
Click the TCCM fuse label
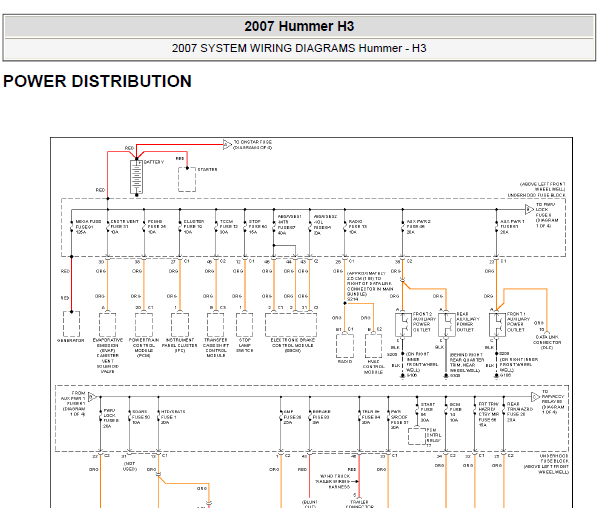(229, 227)
